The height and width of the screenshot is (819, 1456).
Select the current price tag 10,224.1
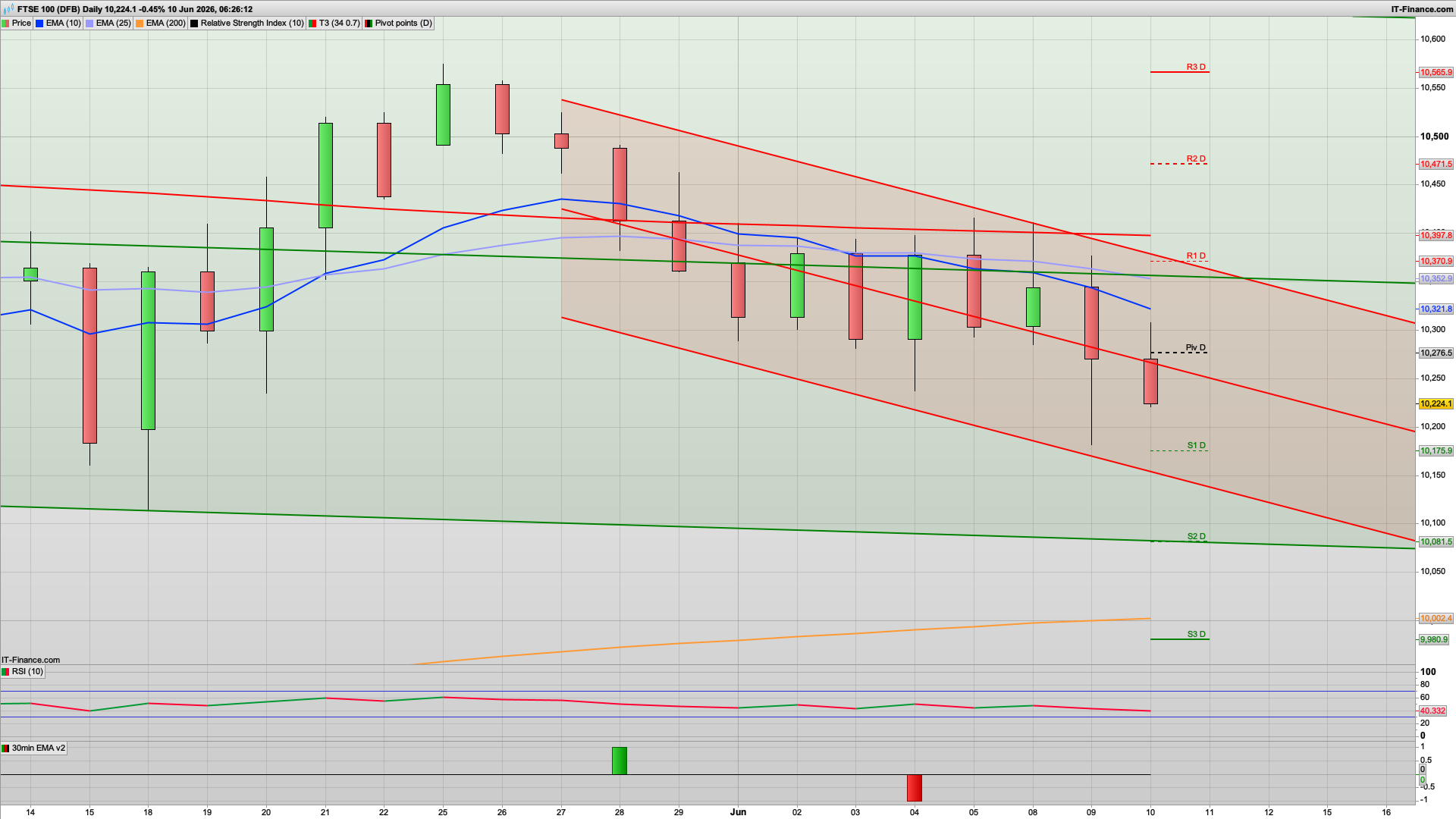tap(1436, 404)
